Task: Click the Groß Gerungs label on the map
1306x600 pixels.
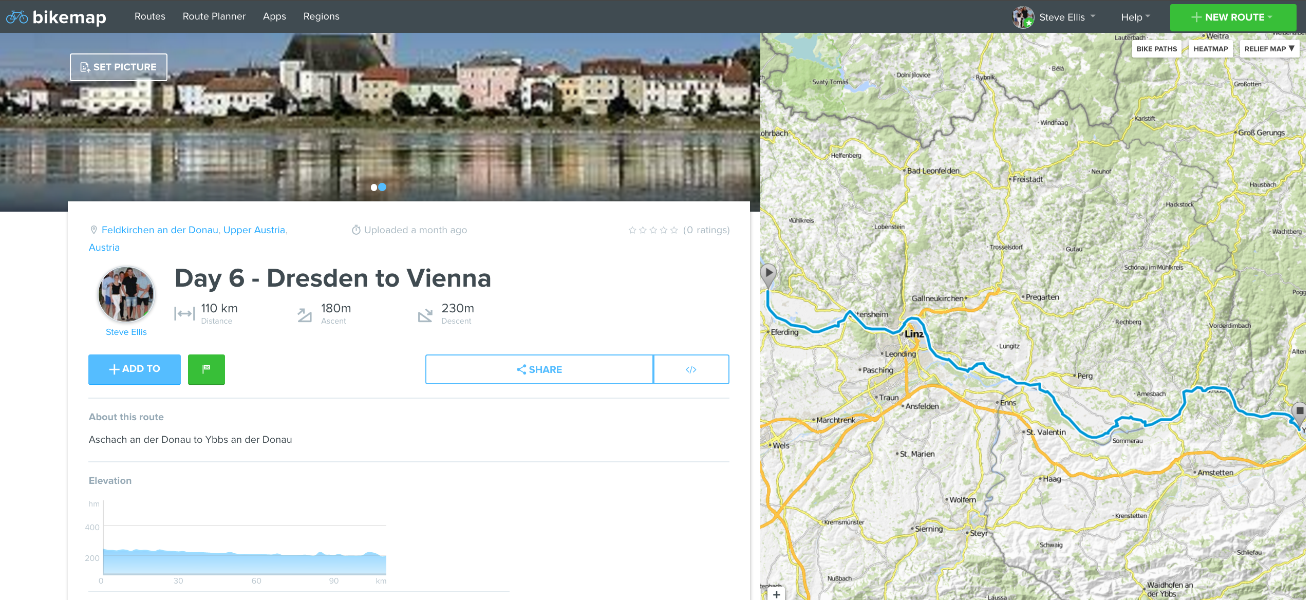Action: (1261, 133)
